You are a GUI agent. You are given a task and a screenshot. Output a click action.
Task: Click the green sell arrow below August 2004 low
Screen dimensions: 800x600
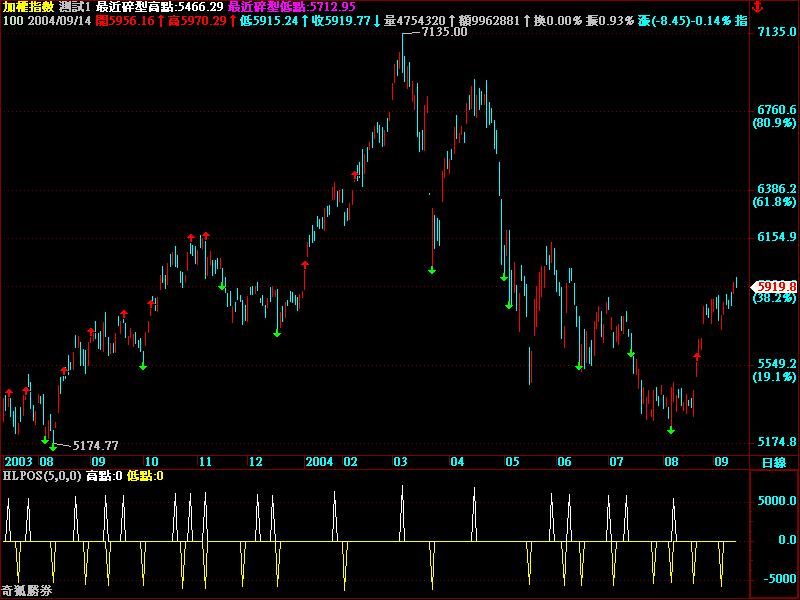click(671, 430)
